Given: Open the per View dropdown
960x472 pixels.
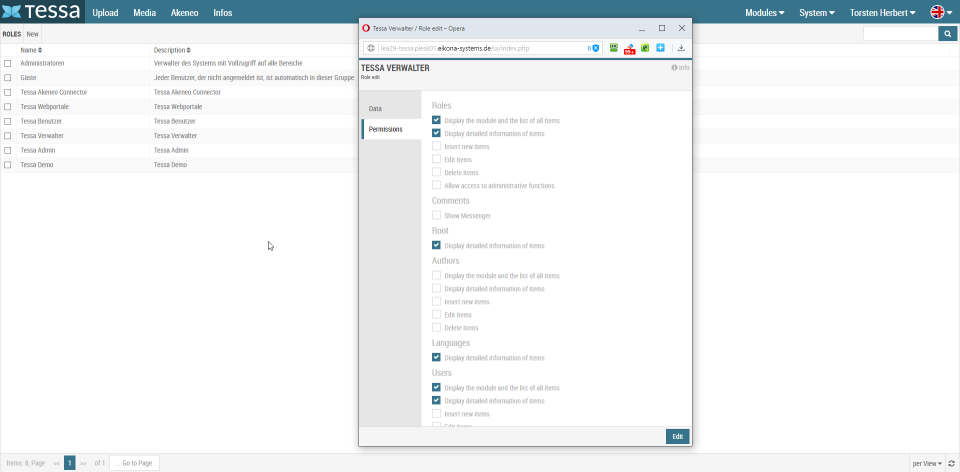Looking at the screenshot, I should coord(927,463).
